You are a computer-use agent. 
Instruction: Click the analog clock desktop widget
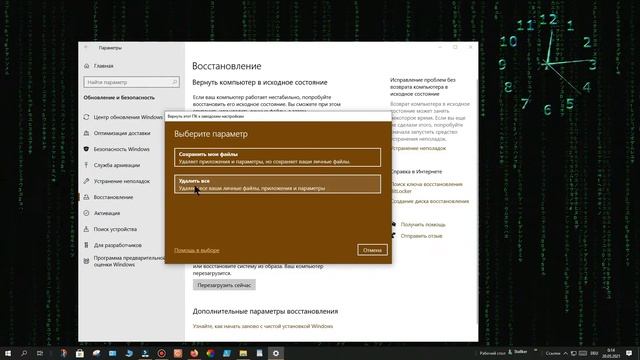pos(548,64)
